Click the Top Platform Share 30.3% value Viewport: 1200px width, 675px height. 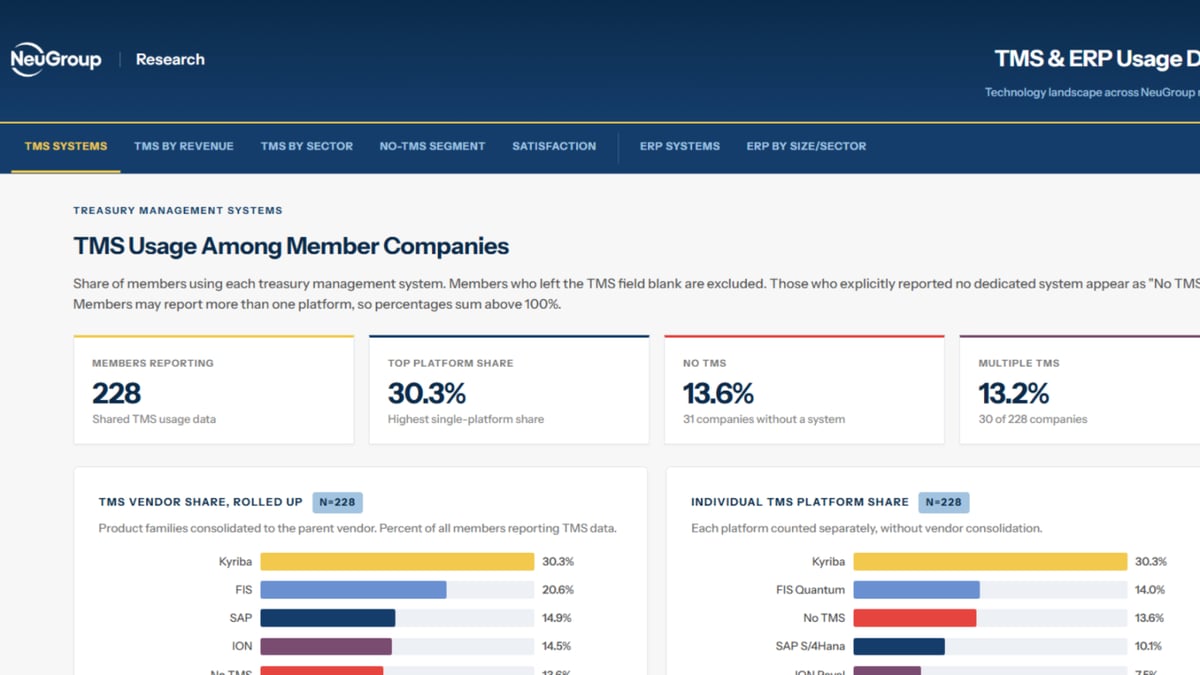[427, 392]
